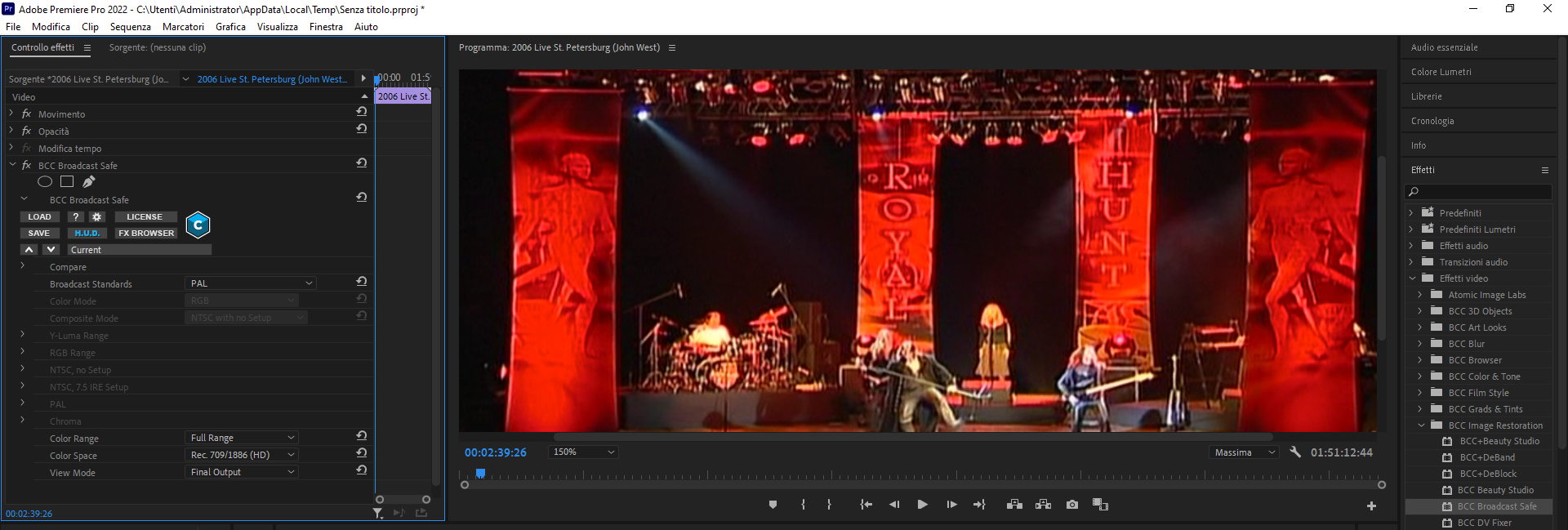
Task: Create ellipse mask for BCC Broadcast Safe
Action: pyautogui.click(x=45, y=181)
